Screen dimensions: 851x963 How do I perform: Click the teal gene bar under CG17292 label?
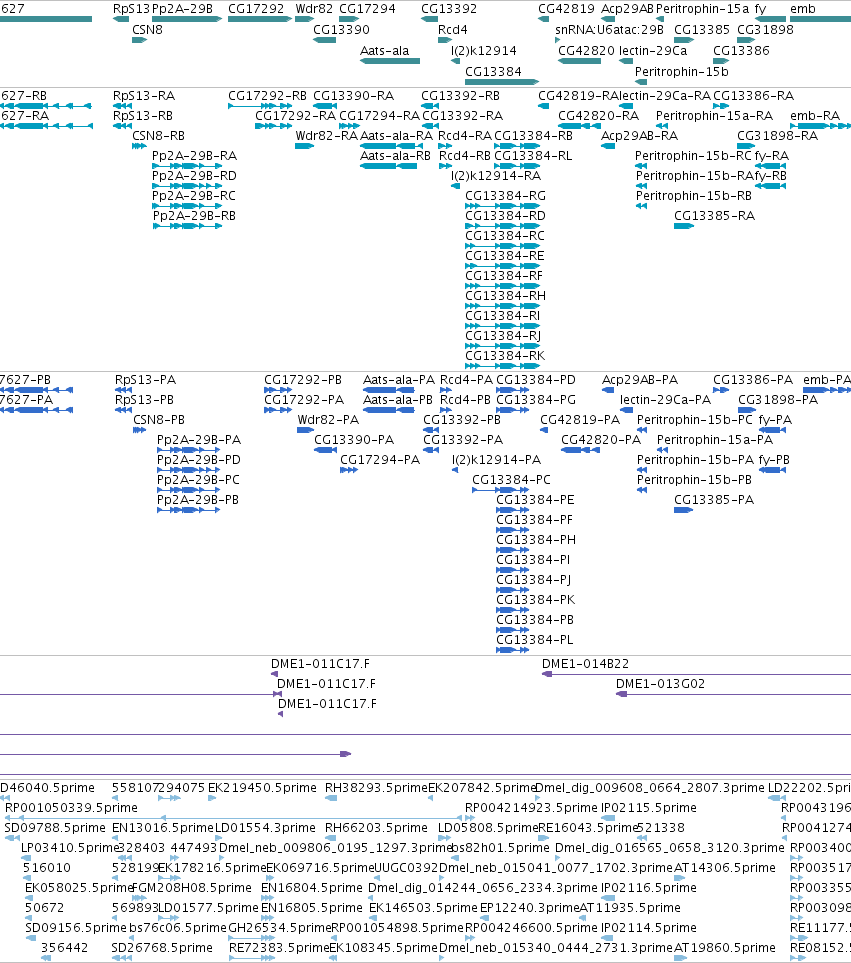[x=260, y=19]
